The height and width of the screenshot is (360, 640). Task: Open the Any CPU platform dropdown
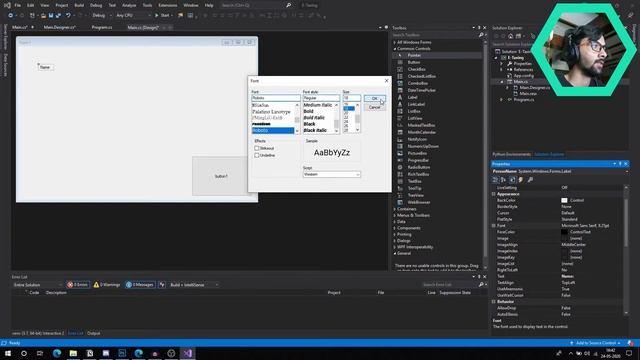[x=133, y=16]
